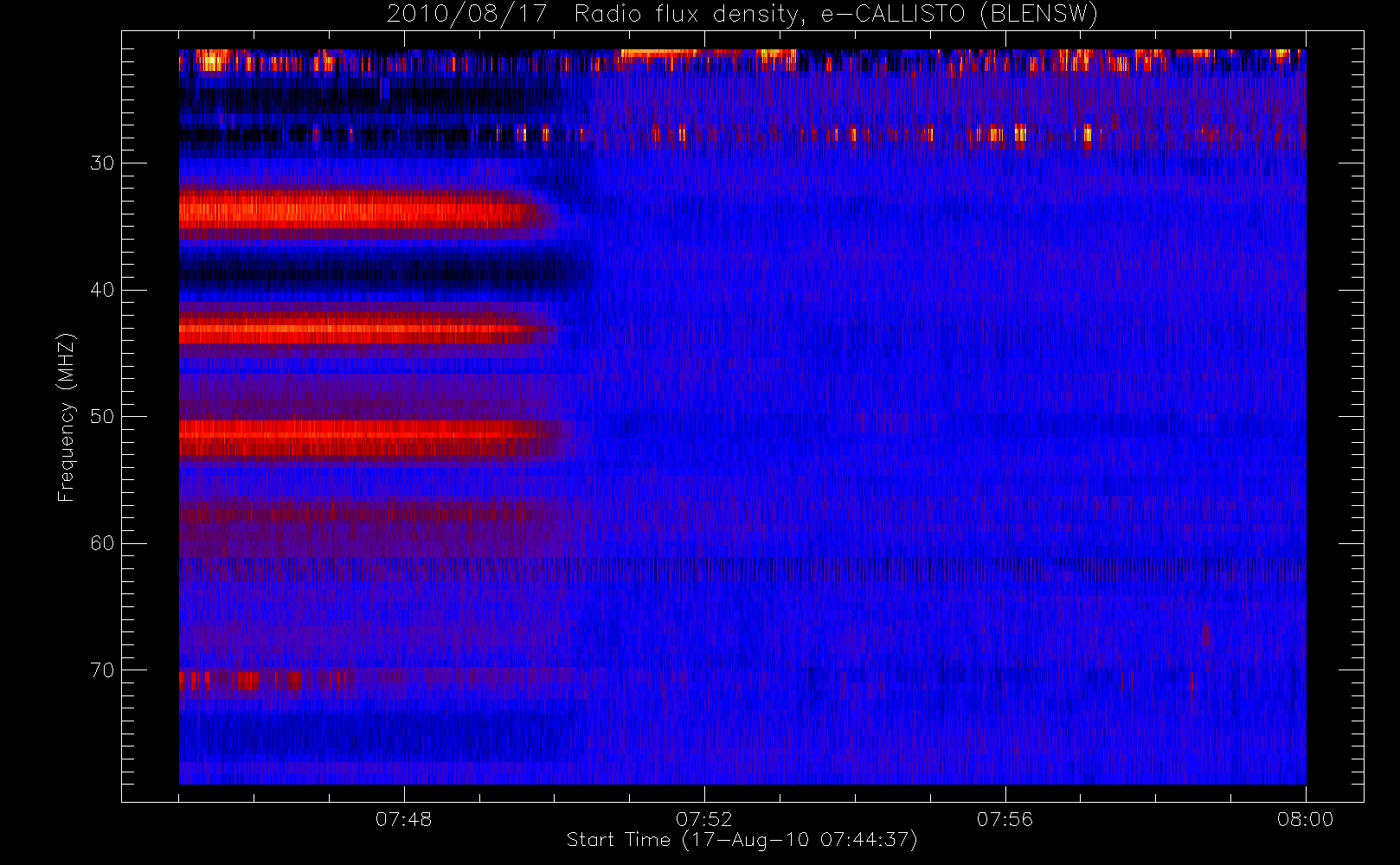1400x865 pixels.
Task: Click the date 2010/08/17 in the title
Action: pos(466,14)
